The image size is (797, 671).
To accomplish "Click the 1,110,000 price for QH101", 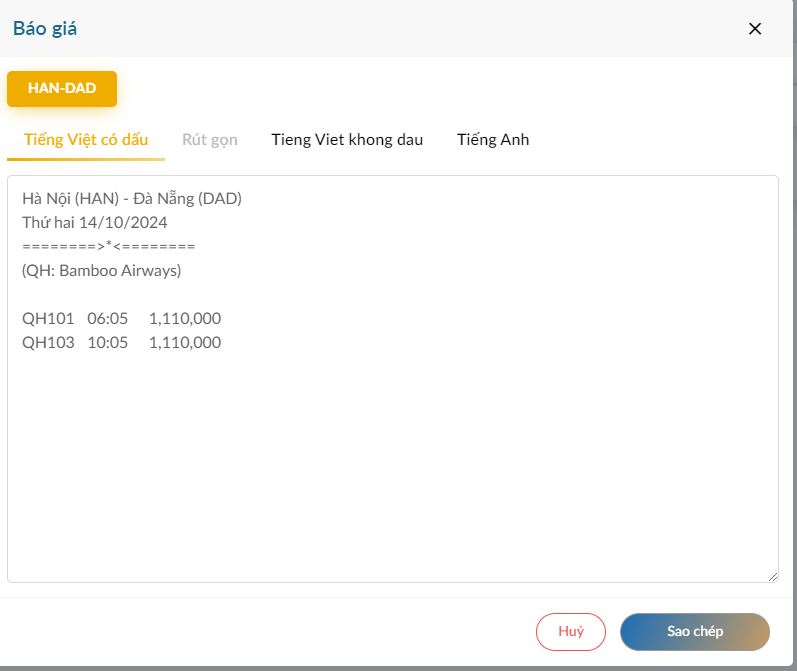I will click(185, 318).
